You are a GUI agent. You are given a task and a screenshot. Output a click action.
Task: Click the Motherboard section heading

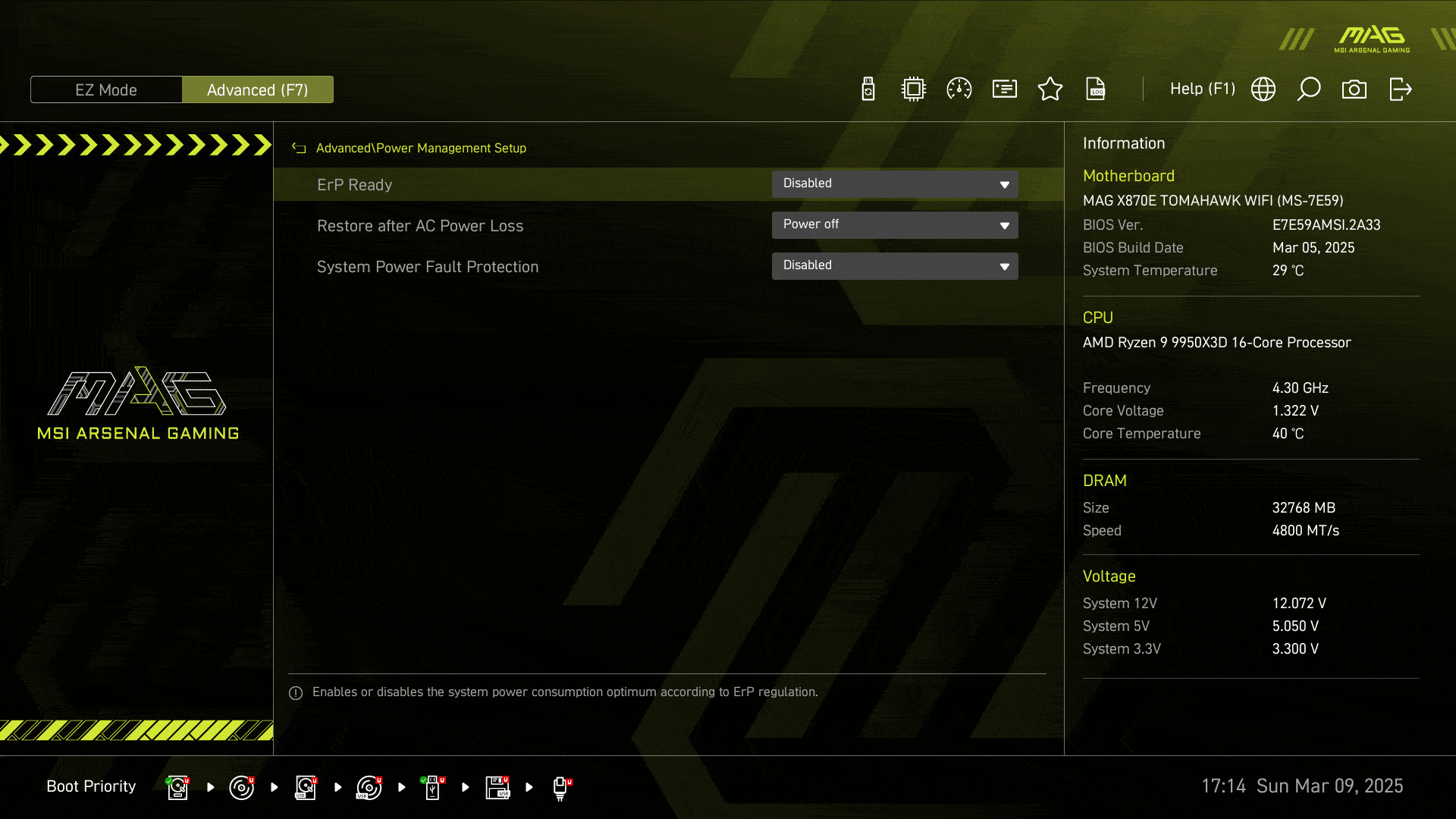click(x=1128, y=176)
